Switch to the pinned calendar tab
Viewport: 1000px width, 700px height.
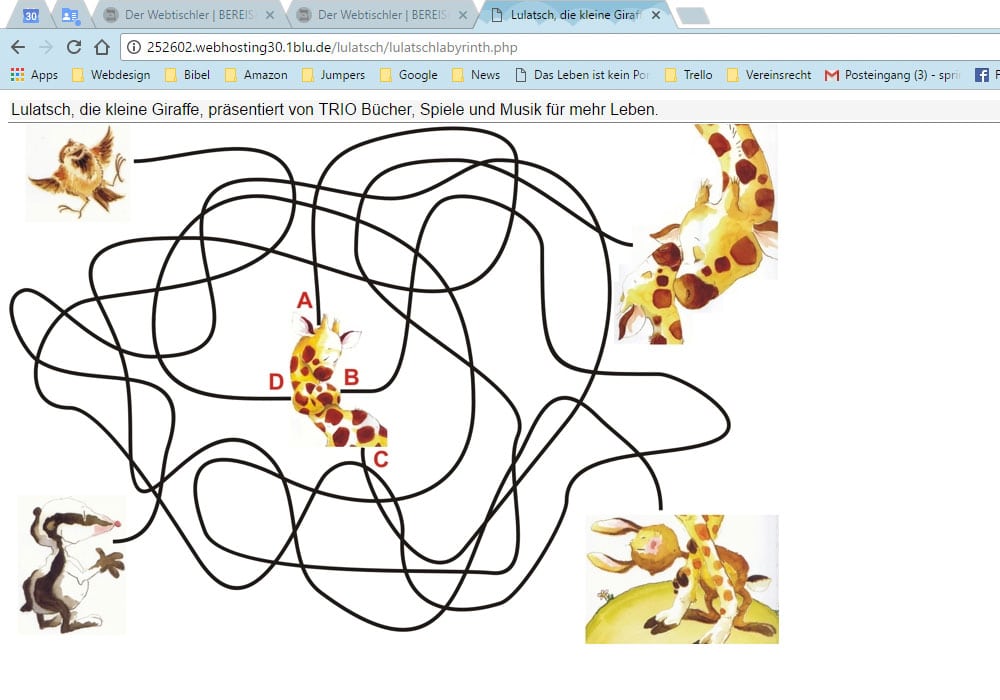coord(30,15)
